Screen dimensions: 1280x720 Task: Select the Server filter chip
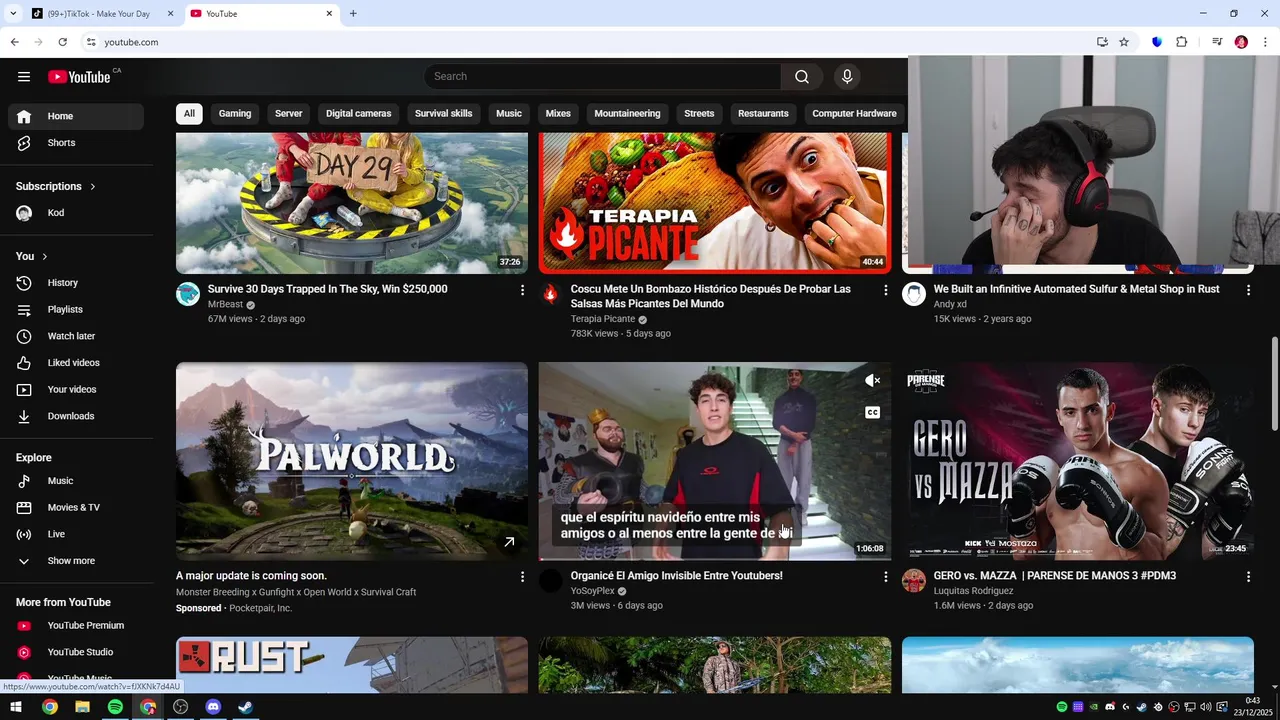[x=289, y=114]
